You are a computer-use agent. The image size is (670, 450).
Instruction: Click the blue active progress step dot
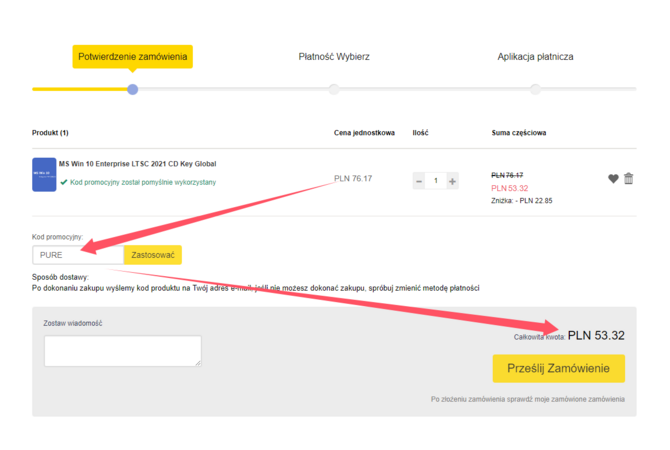pos(132,89)
